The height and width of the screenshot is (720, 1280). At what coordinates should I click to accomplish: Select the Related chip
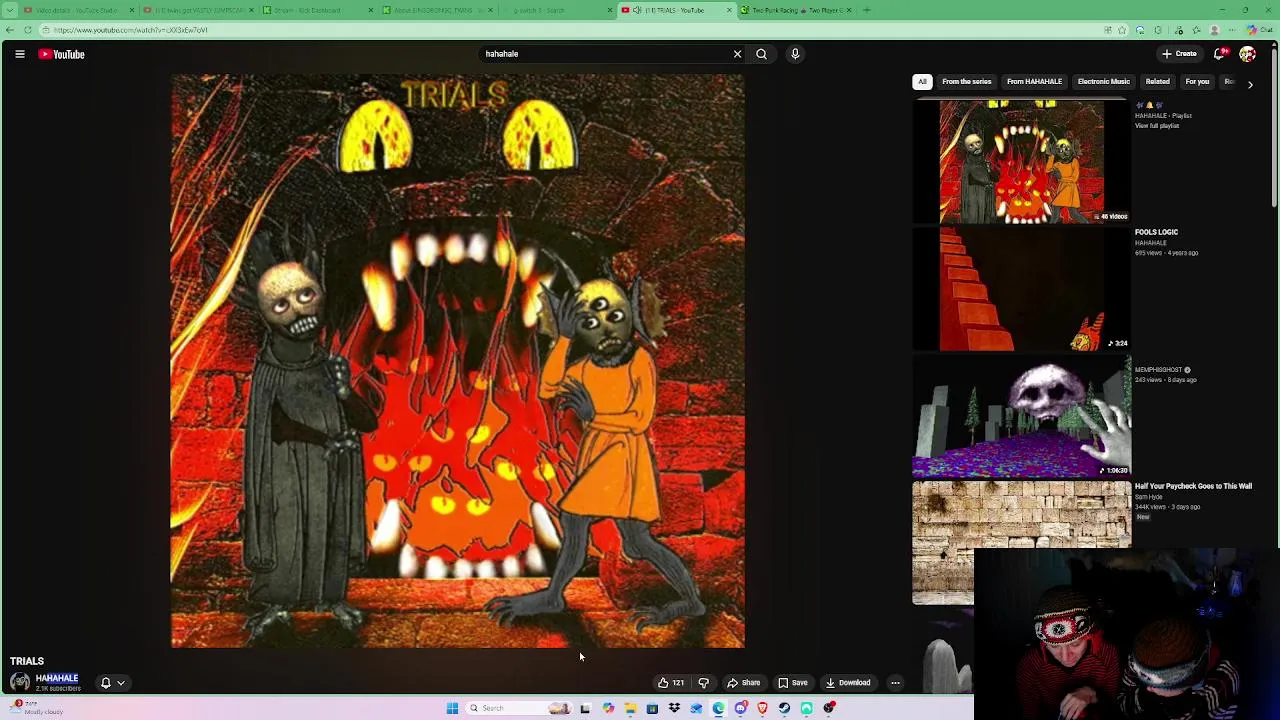pyautogui.click(x=1157, y=82)
